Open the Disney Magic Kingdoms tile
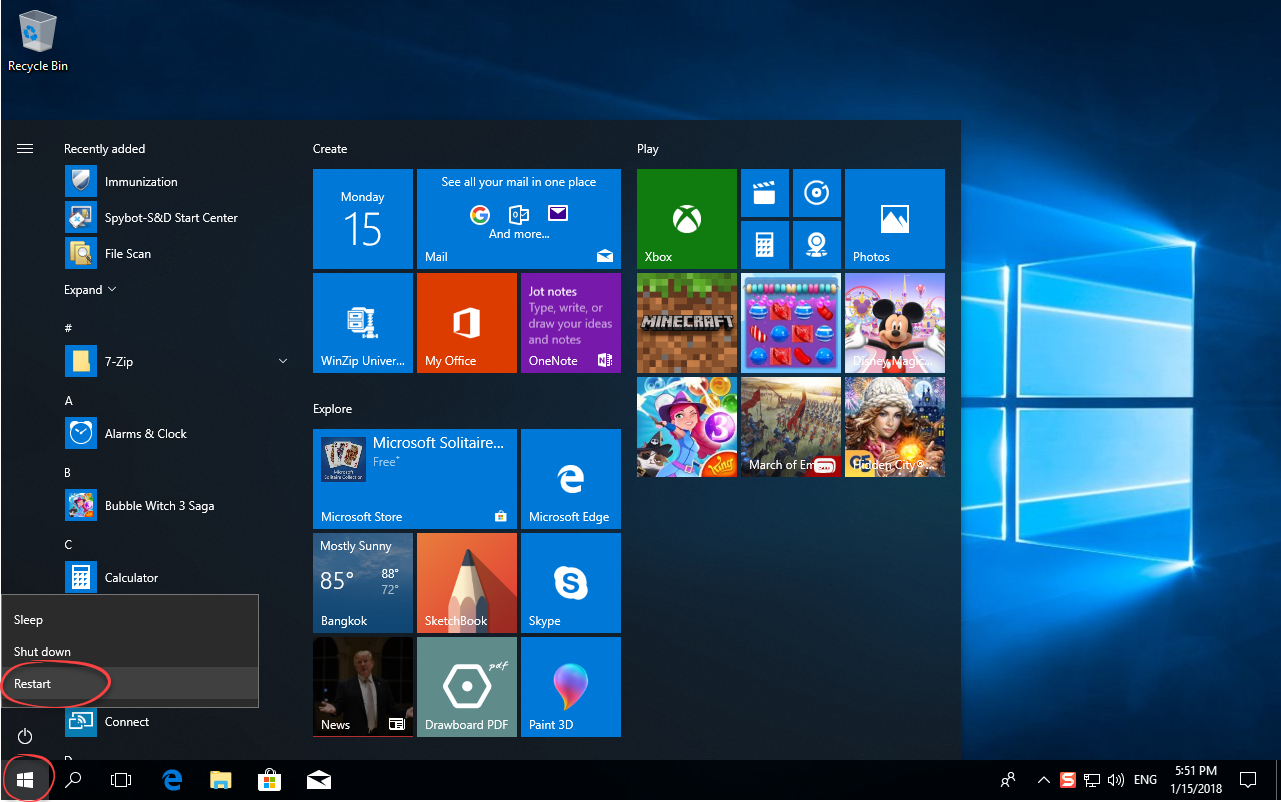Viewport: 1281px width, 802px height. coord(895,323)
